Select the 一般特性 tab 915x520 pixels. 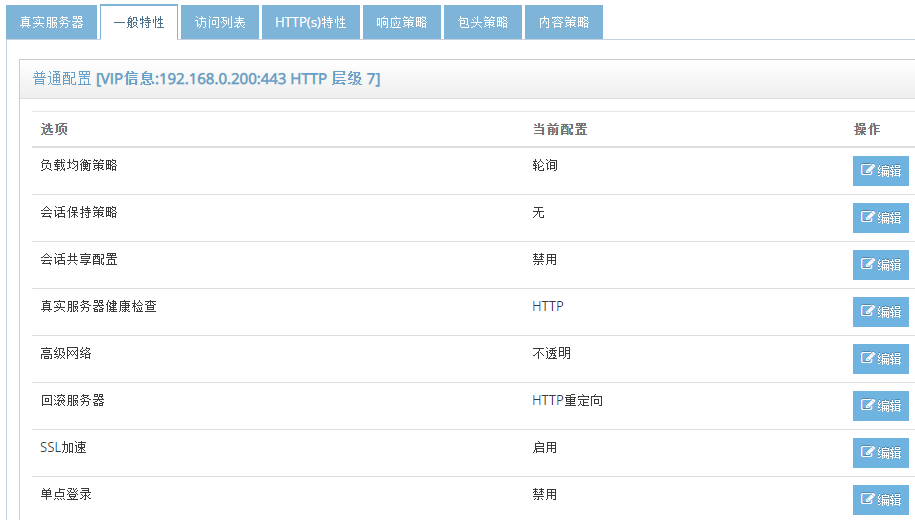[139, 22]
